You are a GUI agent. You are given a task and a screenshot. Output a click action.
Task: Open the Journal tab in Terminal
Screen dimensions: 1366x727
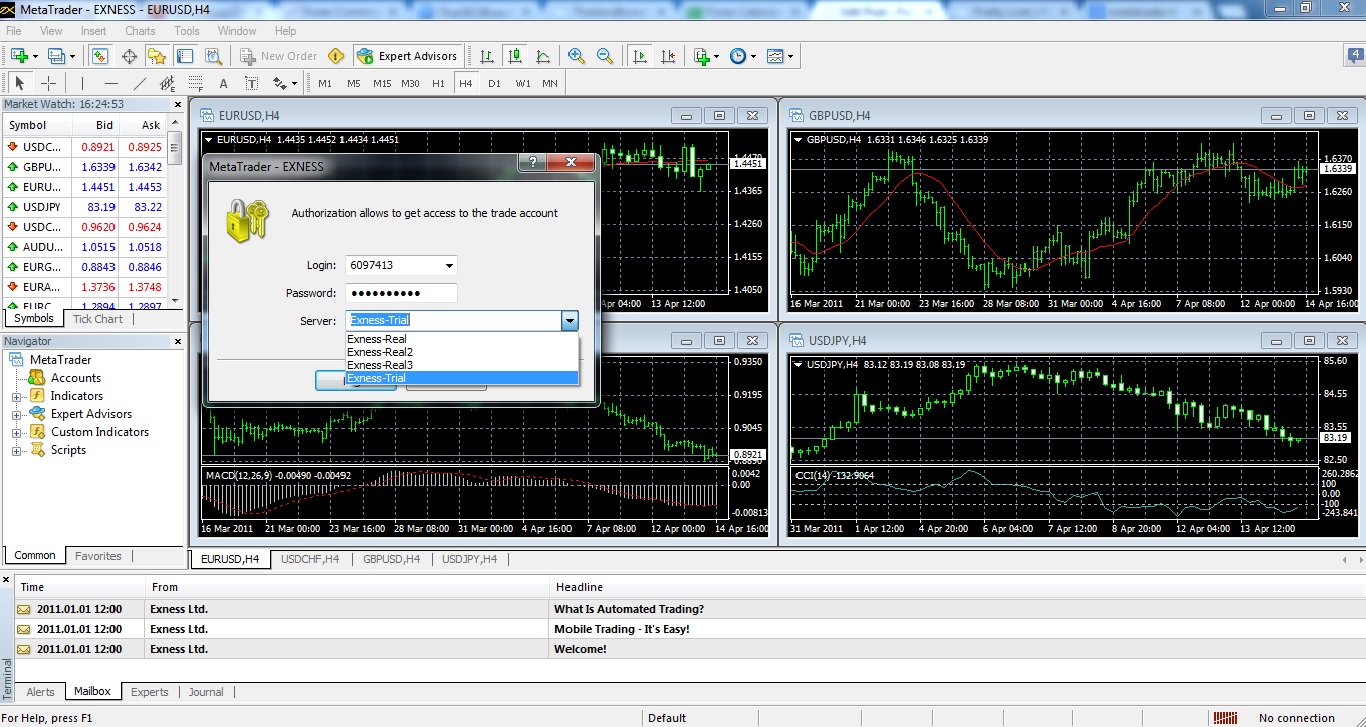pos(206,692)
